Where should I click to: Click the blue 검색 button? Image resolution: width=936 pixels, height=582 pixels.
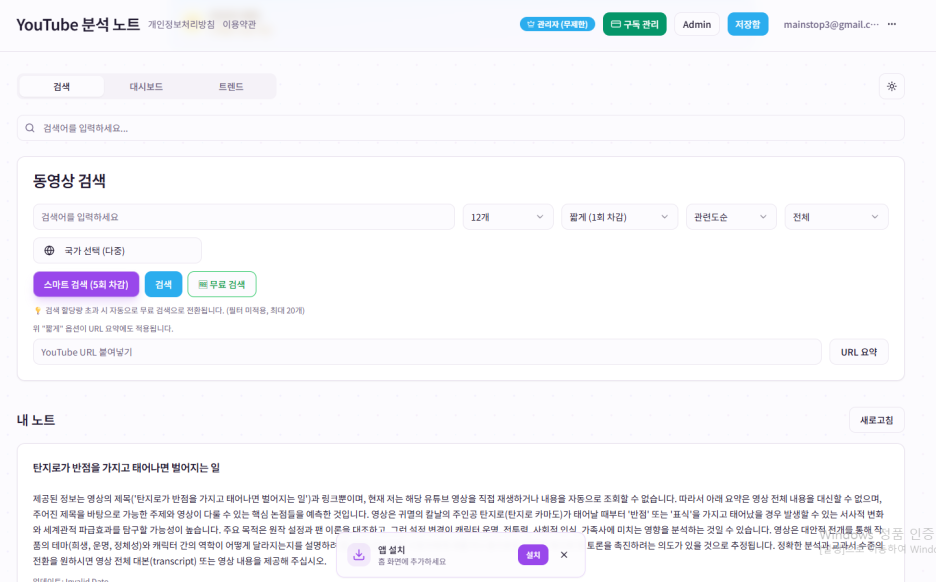[x=164, y=284]
